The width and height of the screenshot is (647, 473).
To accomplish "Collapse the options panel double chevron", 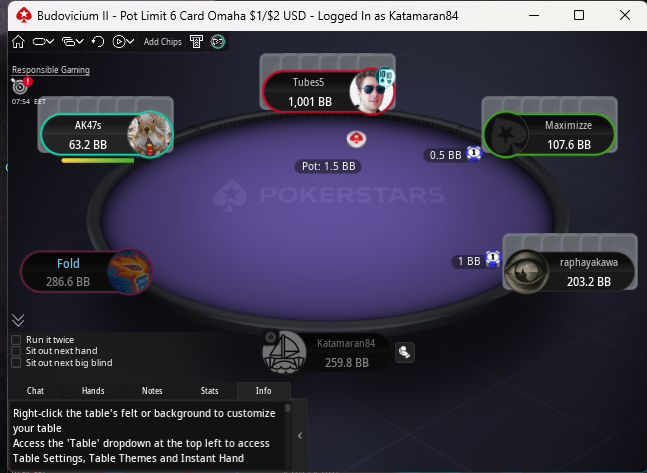I will coord(18,320).
